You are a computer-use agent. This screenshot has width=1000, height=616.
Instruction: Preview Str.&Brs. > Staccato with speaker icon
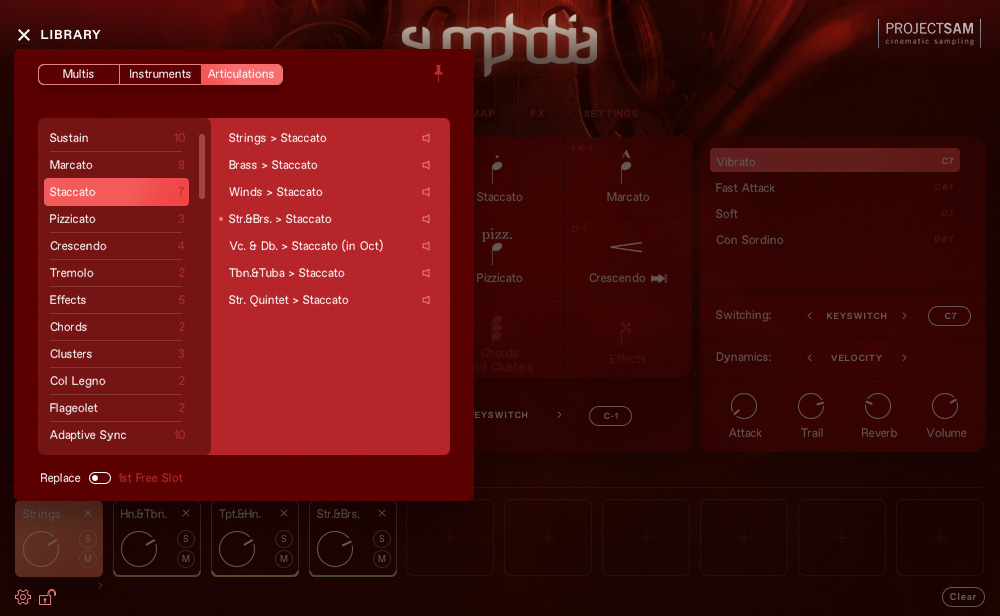coord(426,219)
